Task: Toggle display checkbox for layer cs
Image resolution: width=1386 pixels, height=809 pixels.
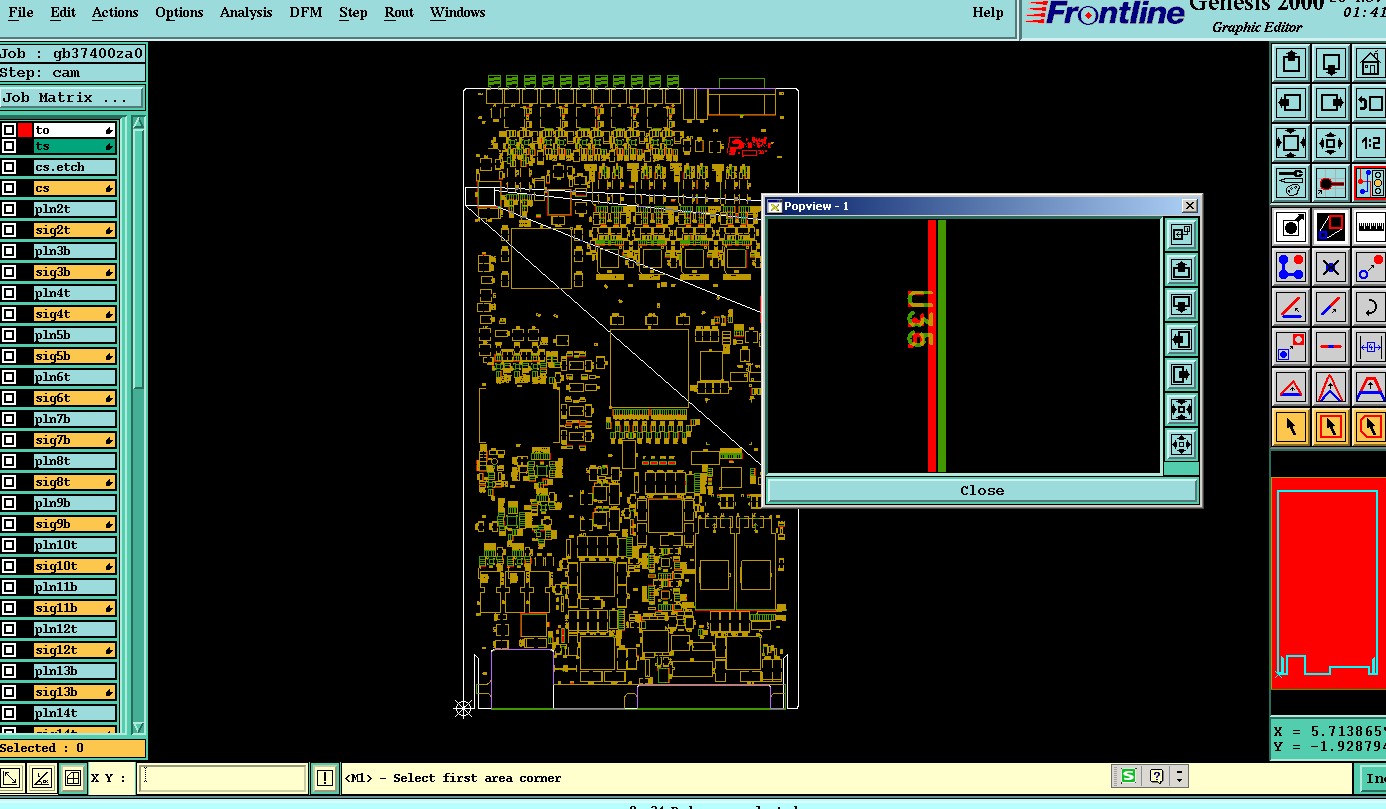Action: pos(9,188)
